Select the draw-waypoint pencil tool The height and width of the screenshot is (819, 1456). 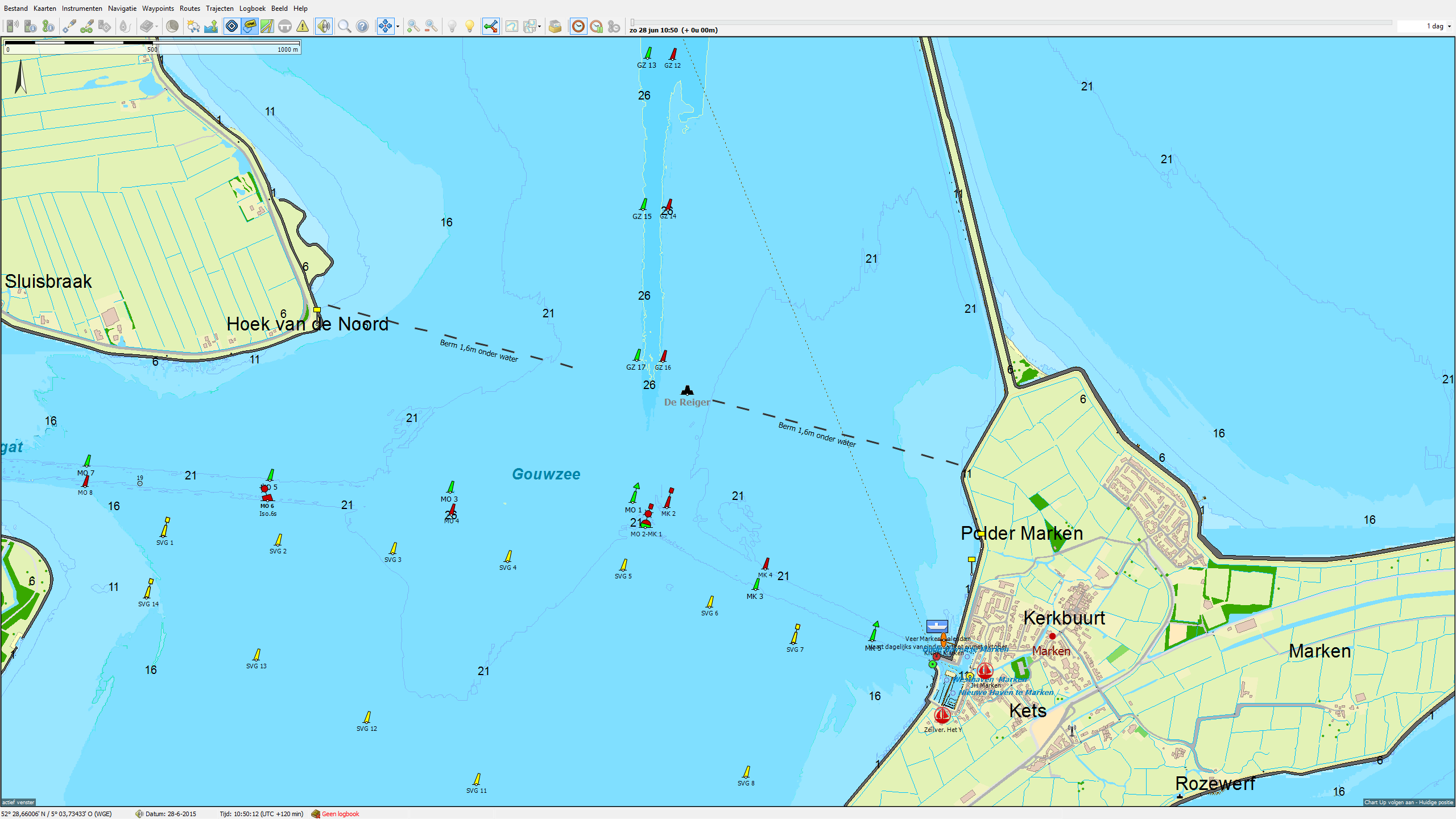[x=69, y=26]
